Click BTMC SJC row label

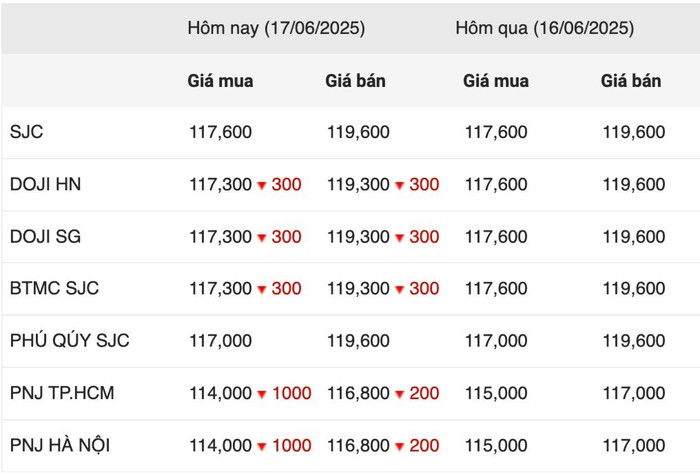click(x=54, y=288)
